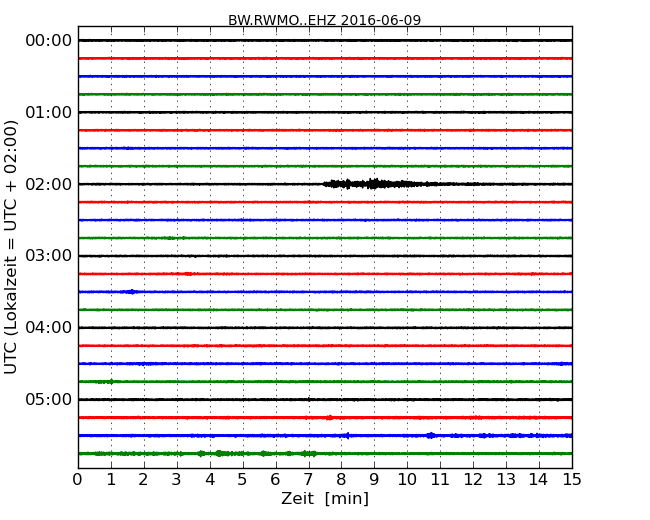Click the x-axis tick label 3
Screen dimensions: 650x520
[177, 480]
